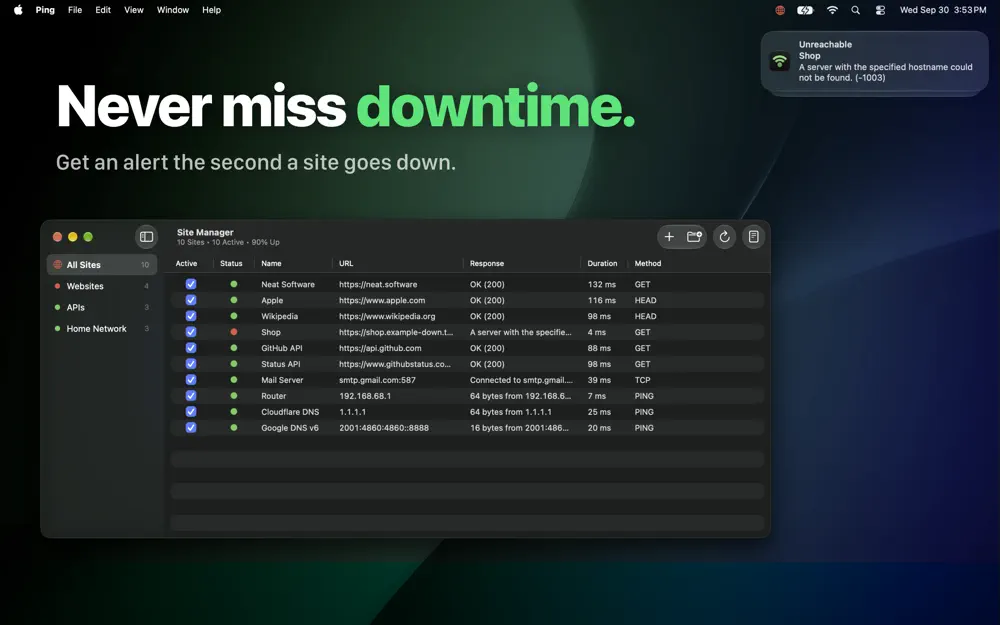Open Control Center icon

[880, 10]
